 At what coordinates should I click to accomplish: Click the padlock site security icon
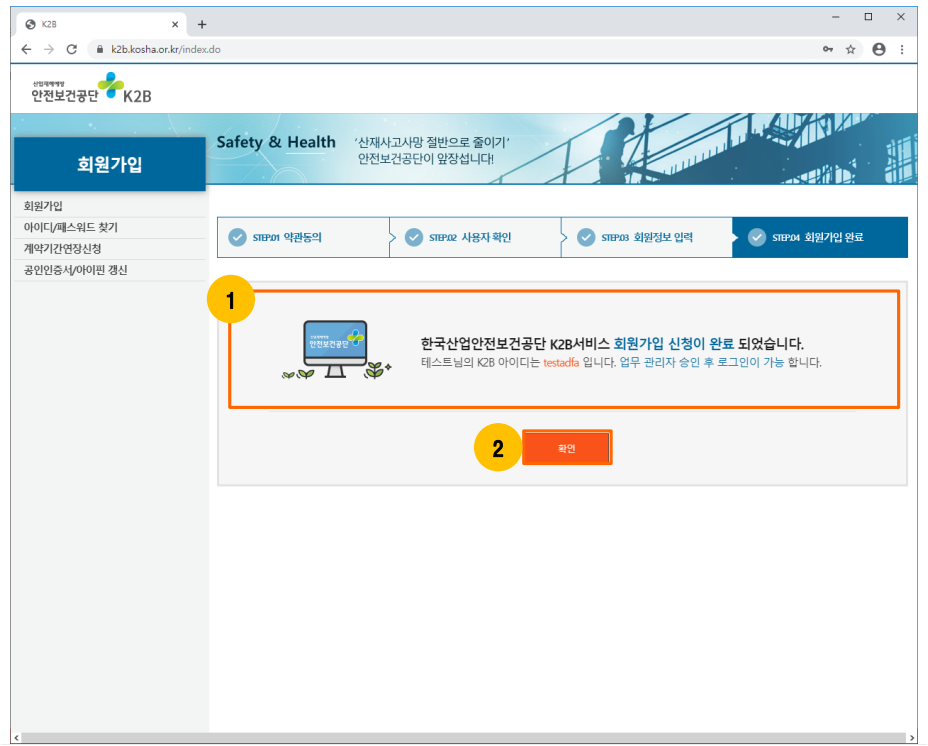(99, 49)
